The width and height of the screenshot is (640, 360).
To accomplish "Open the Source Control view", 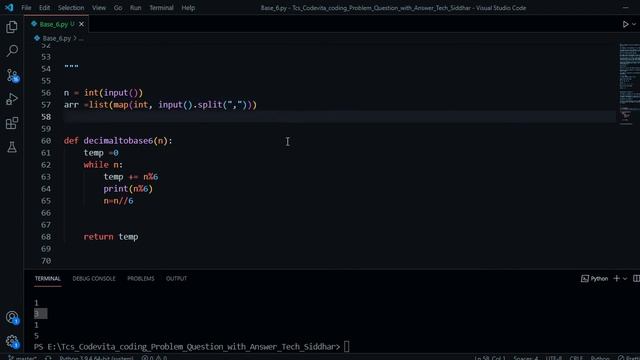I will click(12, 75).
